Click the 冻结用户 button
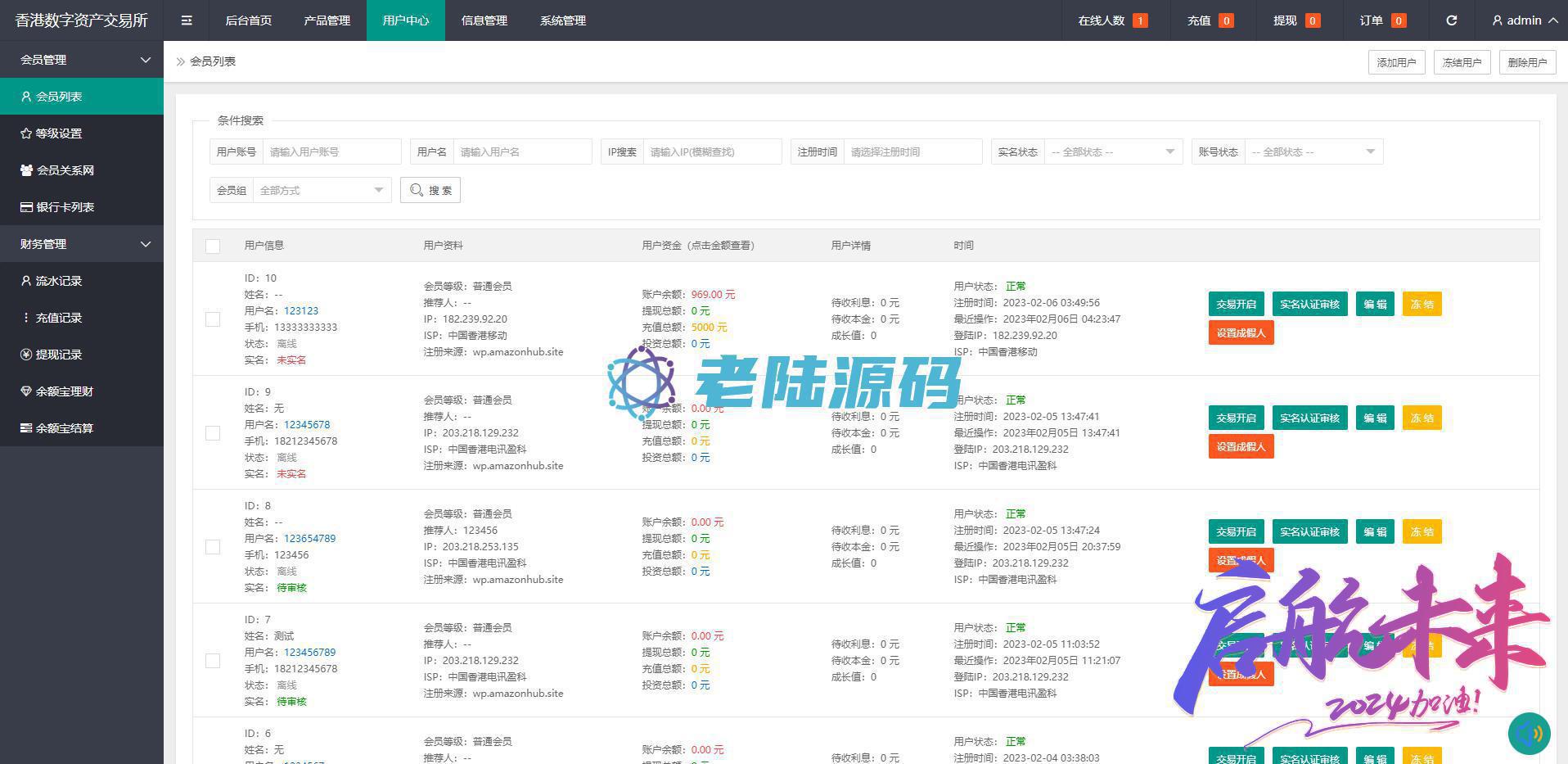 (x=1462, y=62)
